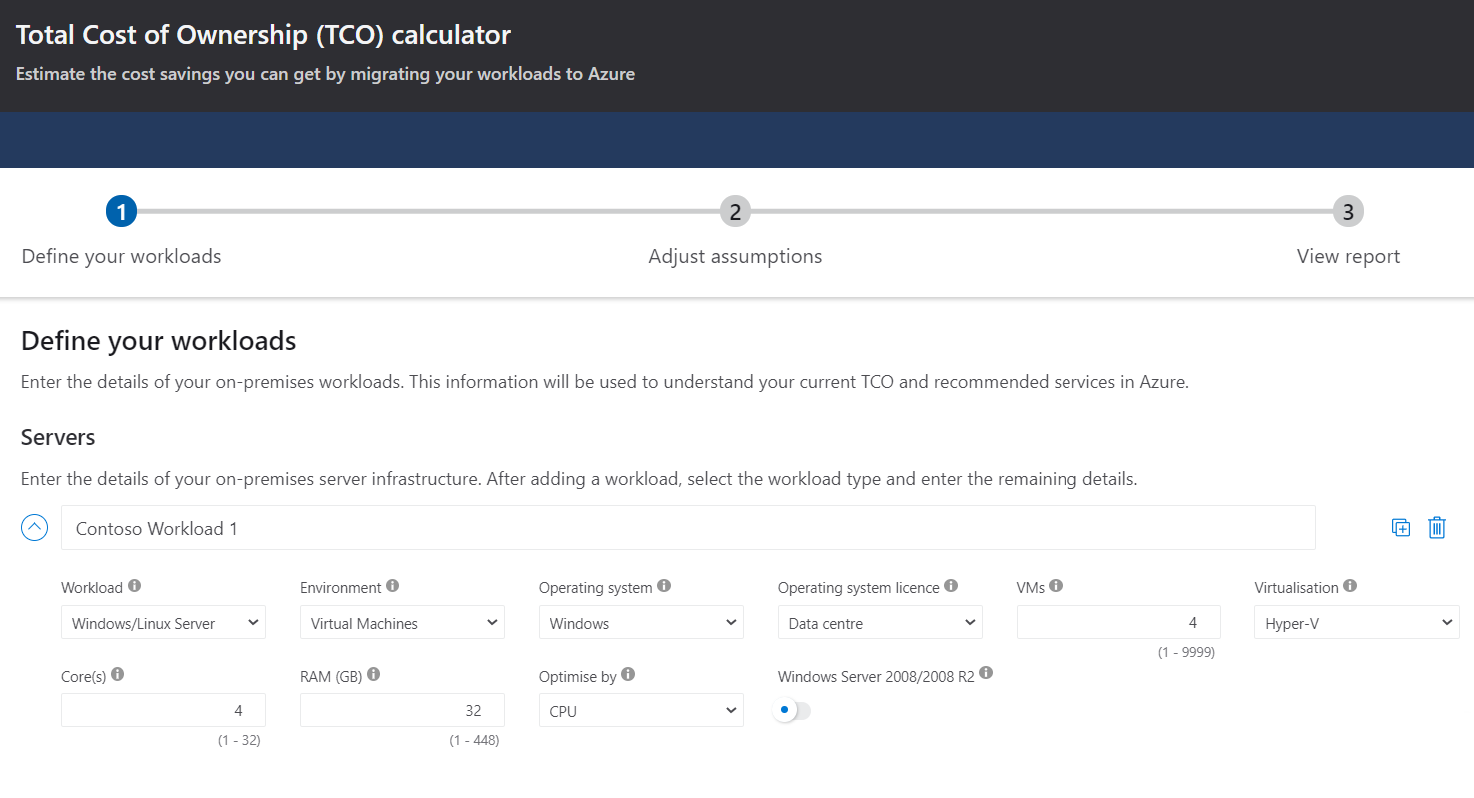The height and width of the screenshot is (798, 1474).
Task: Show Virtualisation info tooltip icon
Action: click(1350, 586)
